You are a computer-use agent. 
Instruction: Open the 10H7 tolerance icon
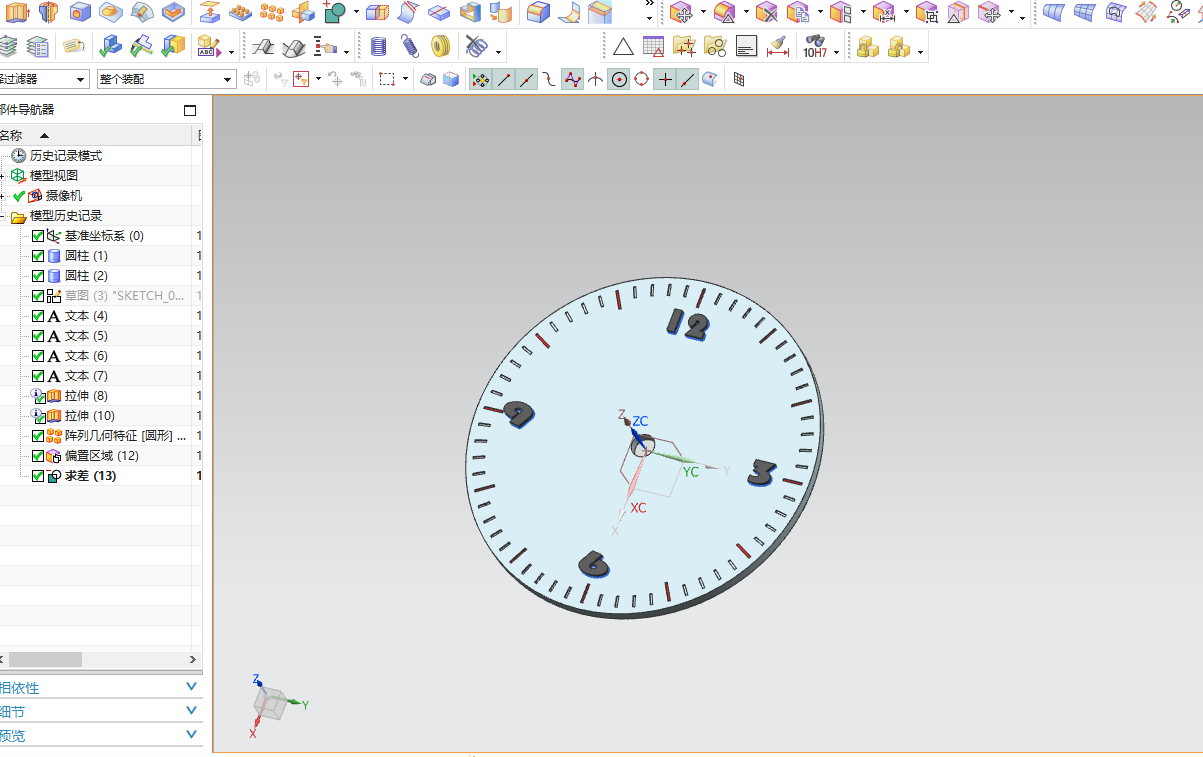815,47
